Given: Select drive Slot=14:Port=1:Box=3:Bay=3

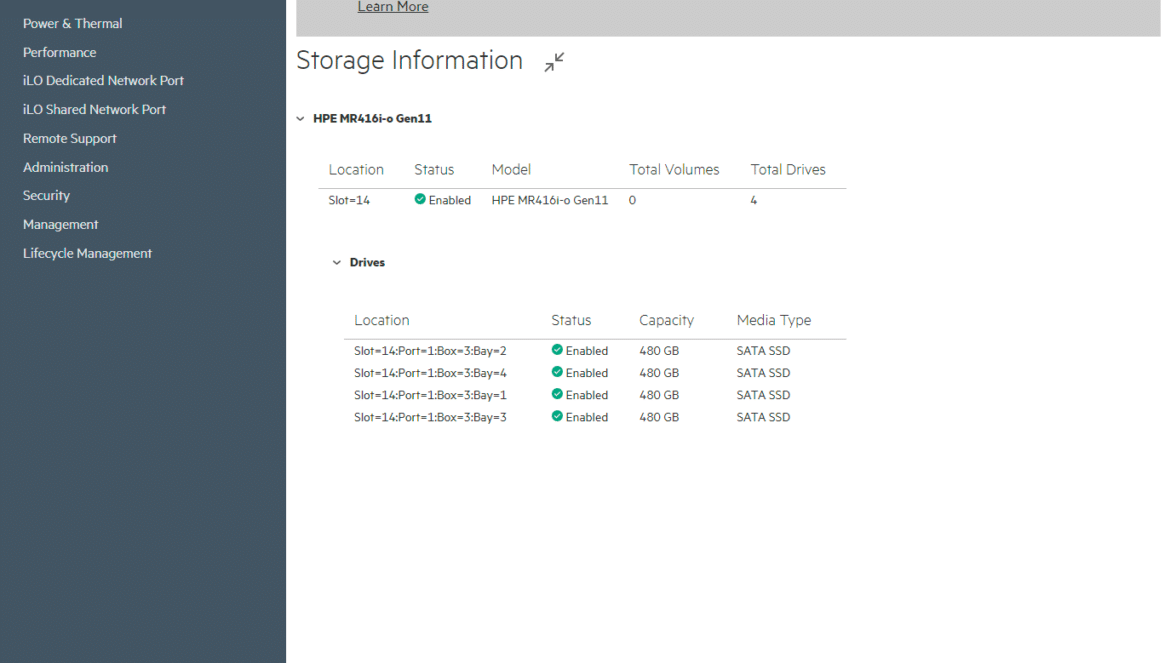Looking at the screenshot, I should (431, 417).
